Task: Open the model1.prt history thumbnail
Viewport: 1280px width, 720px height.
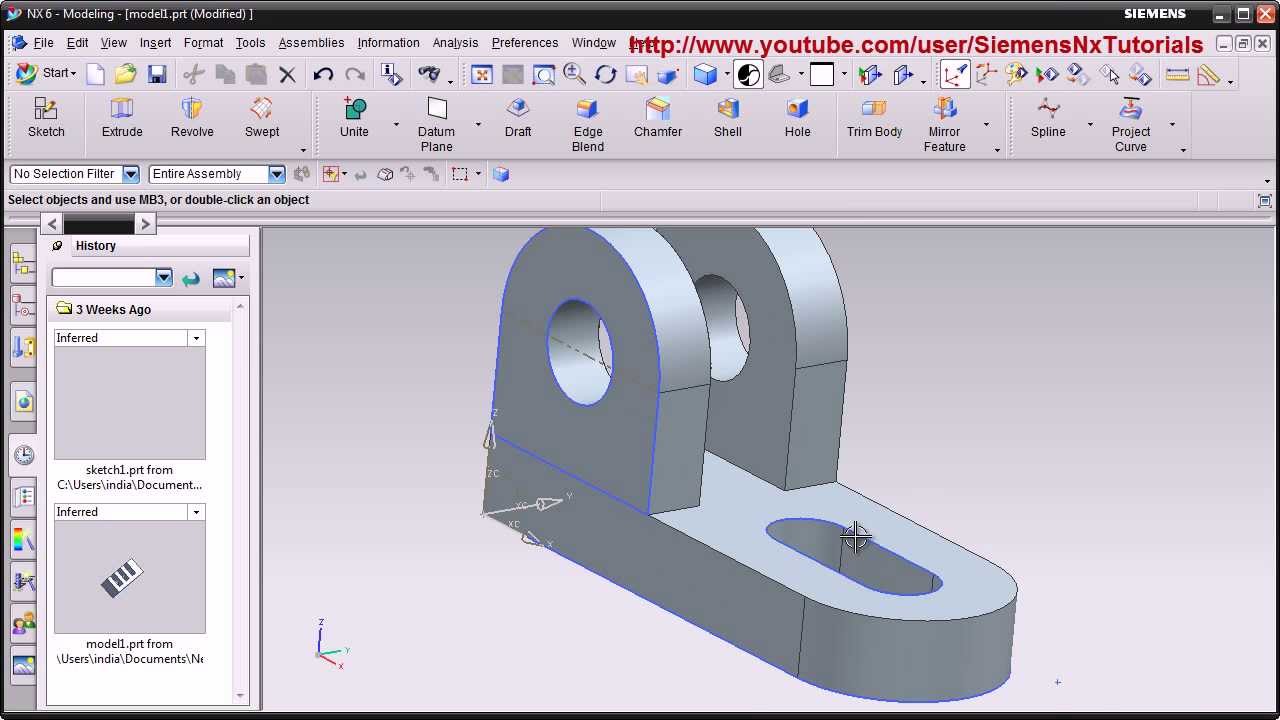Action: point(130,578)
